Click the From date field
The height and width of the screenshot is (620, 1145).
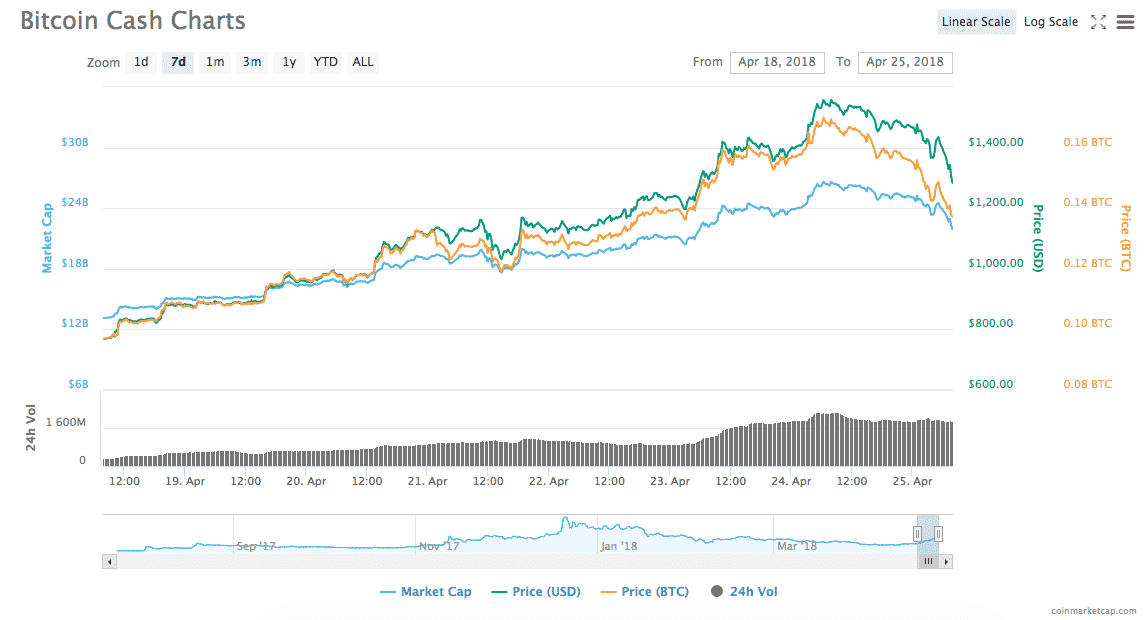[x=776, y=62]
